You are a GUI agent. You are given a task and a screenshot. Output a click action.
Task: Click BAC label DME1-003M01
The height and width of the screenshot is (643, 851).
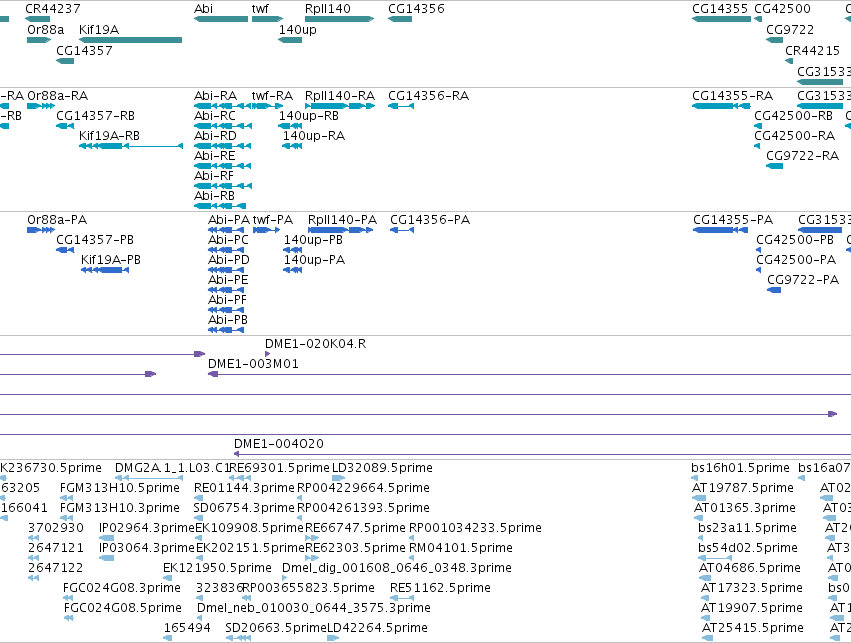(253, 364)
